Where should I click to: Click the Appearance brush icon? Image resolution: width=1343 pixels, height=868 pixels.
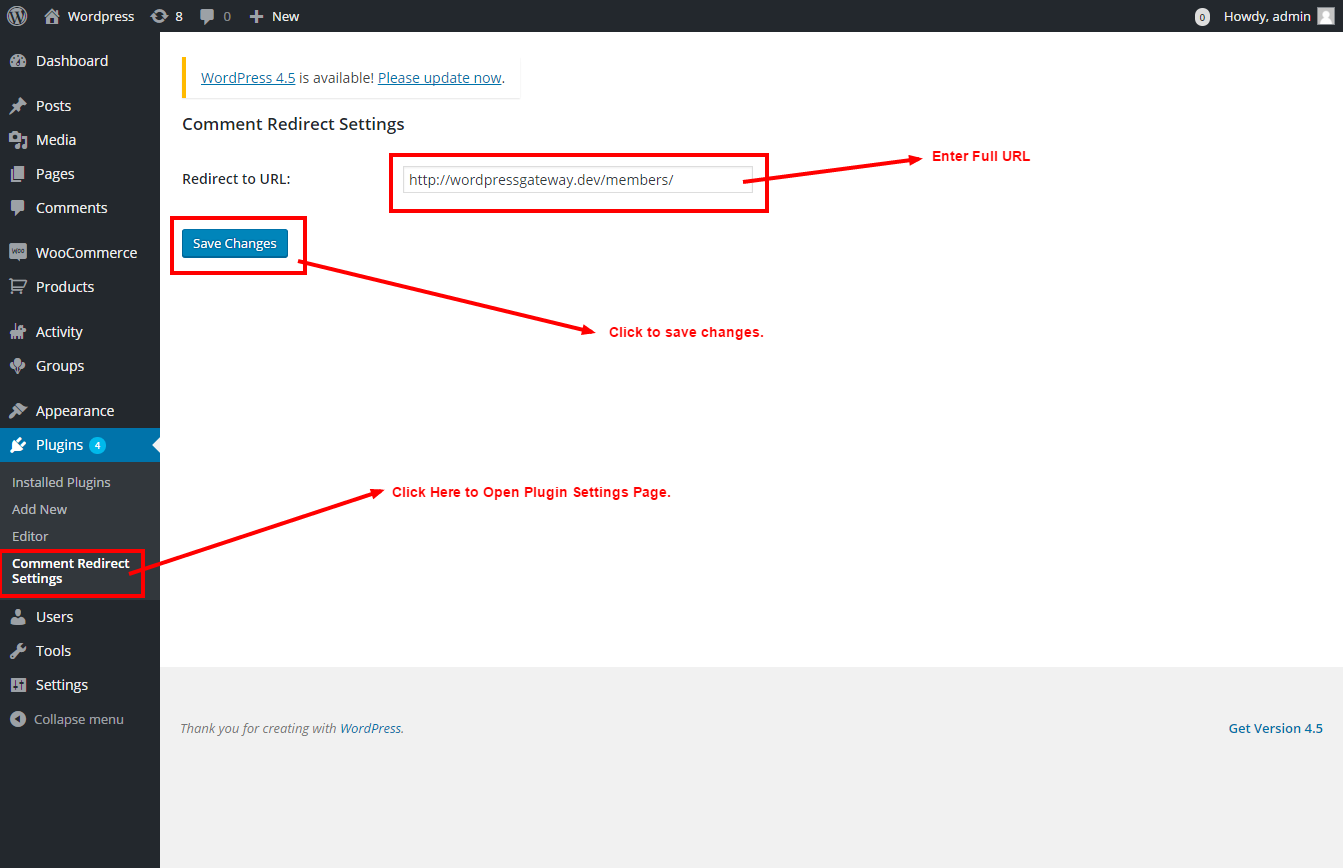click(x=18, y=411)
